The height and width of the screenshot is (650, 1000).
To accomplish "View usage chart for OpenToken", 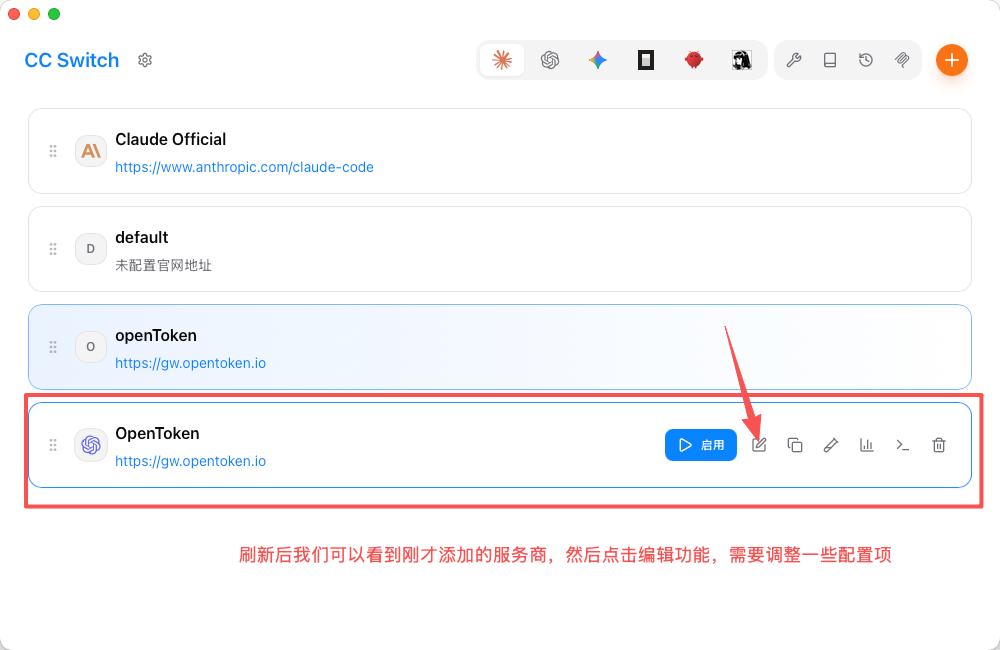I will click(x=866, y=445).
